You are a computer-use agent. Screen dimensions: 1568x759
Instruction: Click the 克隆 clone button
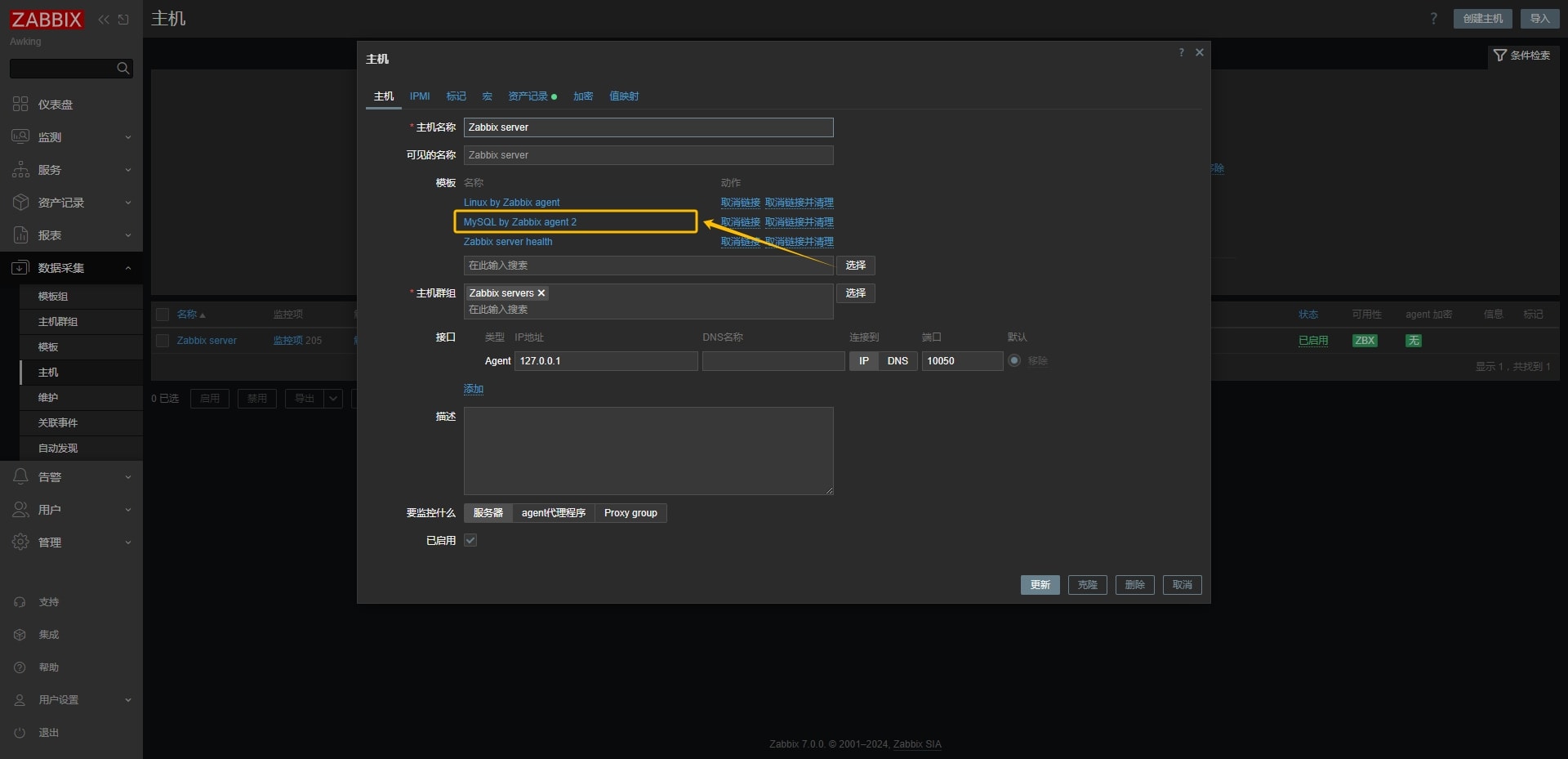click(x=1087, y=585)
